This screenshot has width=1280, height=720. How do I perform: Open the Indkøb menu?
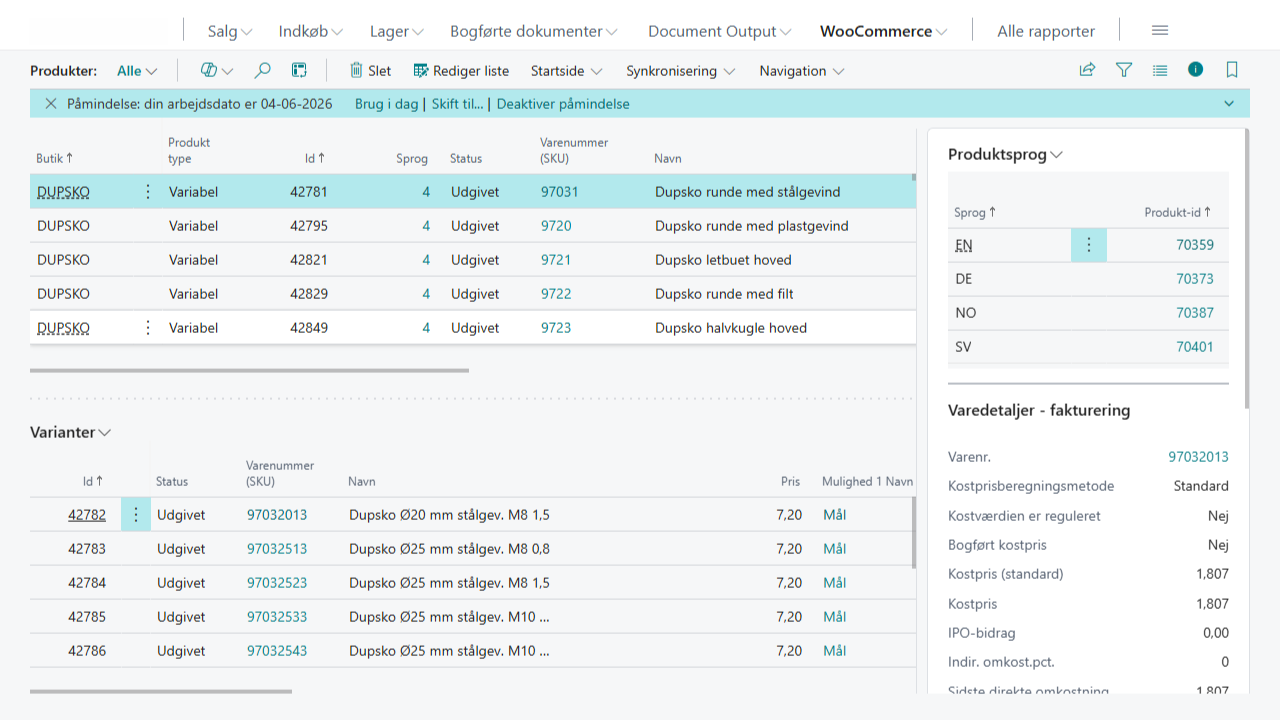pyautogui.click(x=311, y=31)
